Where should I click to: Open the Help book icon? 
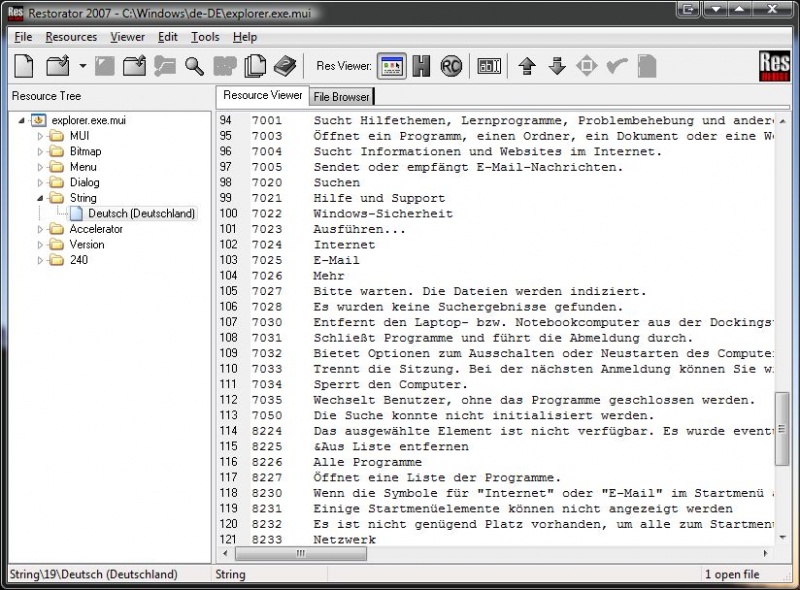click(x=285, y=66)
